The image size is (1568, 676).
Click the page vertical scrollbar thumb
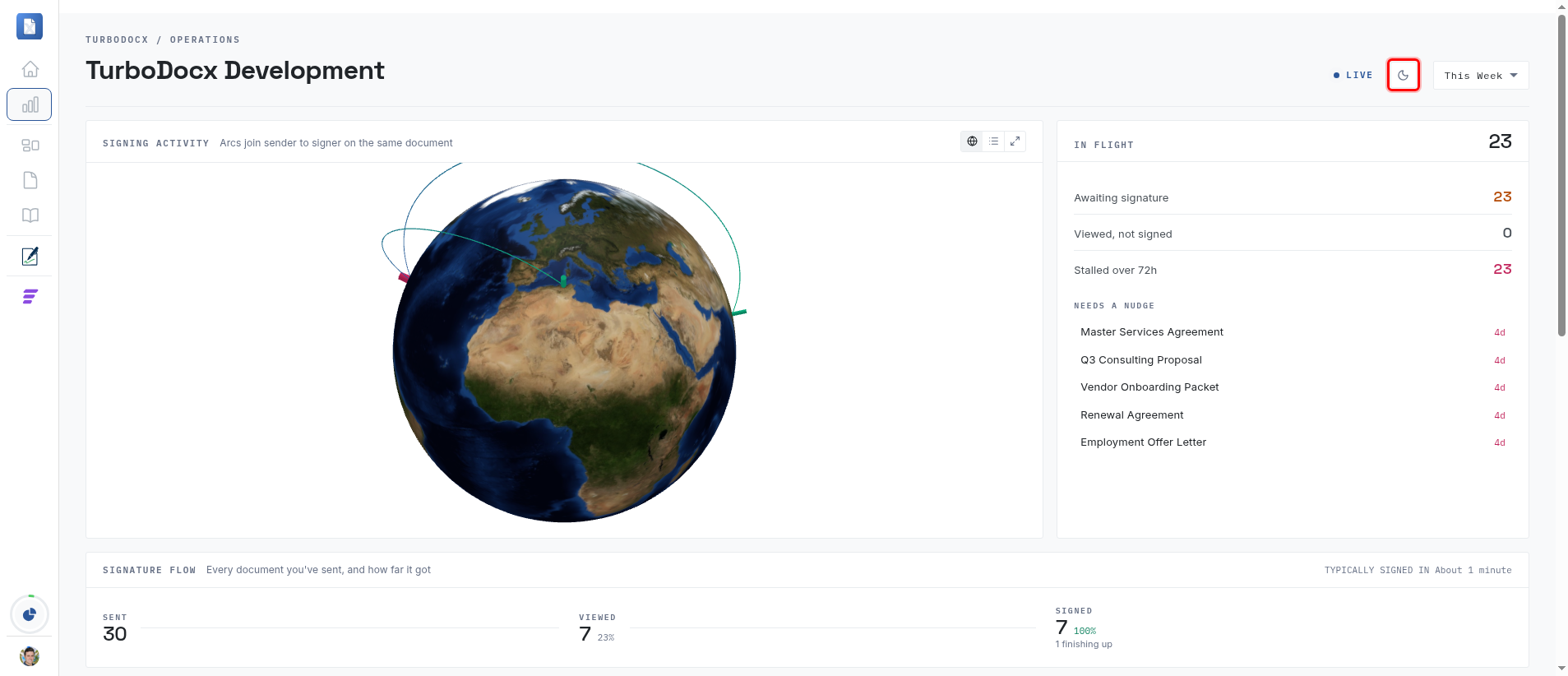(1561, 175)
